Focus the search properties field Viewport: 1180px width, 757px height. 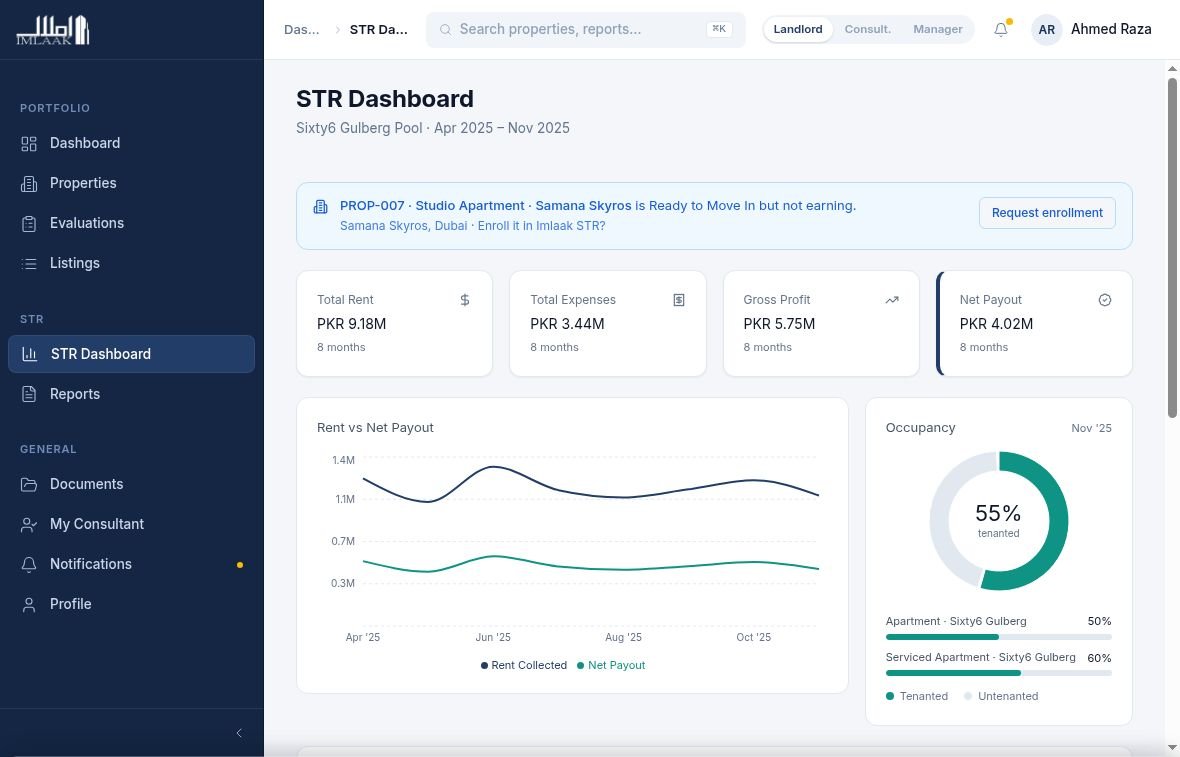tap(585, 29)
